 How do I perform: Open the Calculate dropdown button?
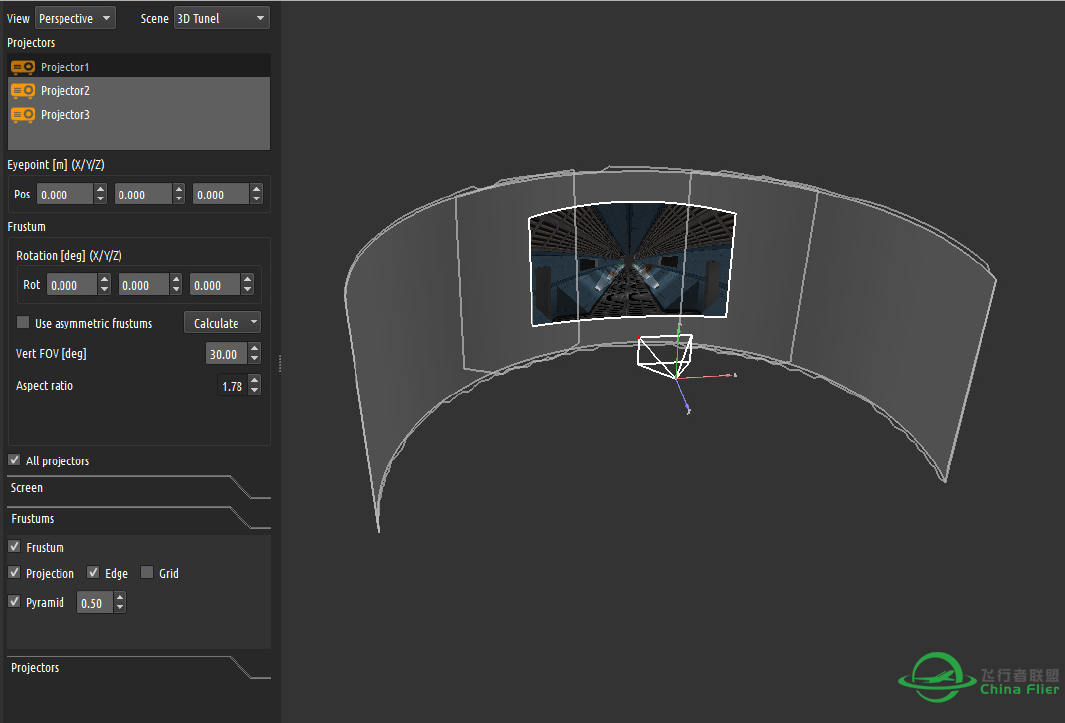click(222, 323)
